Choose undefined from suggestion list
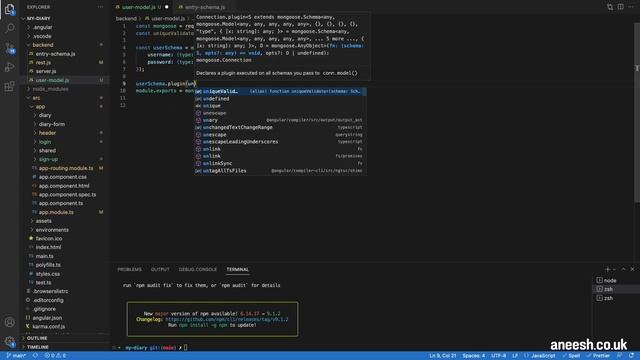Screen dimensions: 640x360 coord(280,99)
